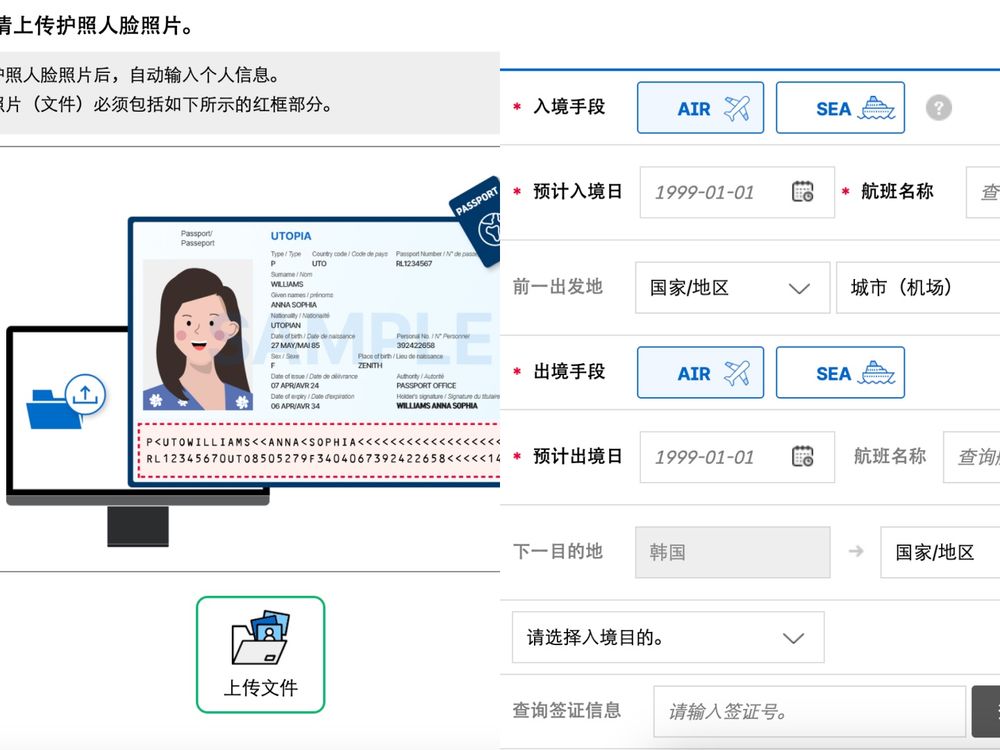Click the dark search button beside the visa input
Screen dimensions: 1000x750
pos(987,711)
